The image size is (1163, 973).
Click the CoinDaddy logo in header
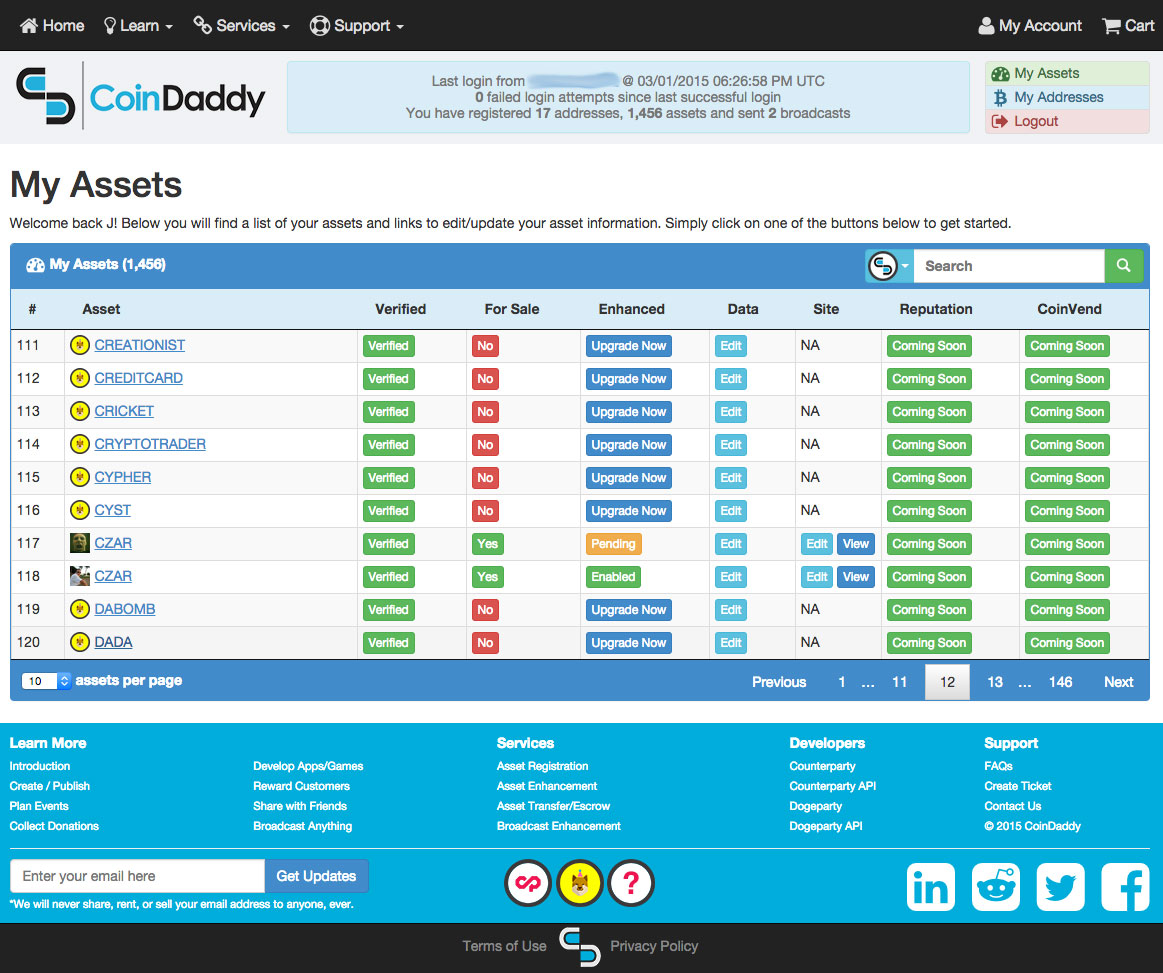click(141, 96)
